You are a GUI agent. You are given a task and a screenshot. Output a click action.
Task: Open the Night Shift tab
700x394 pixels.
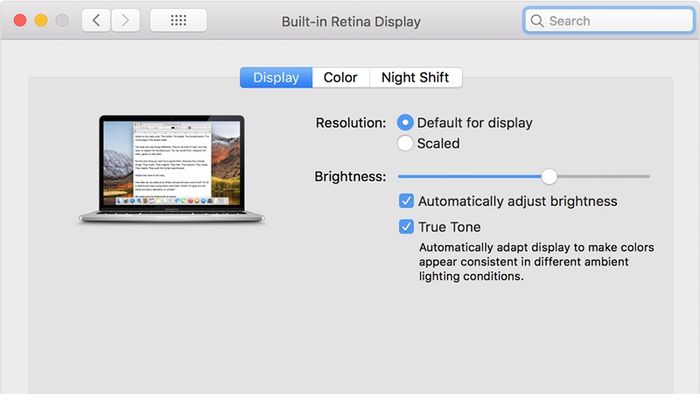pyautogui.click(x=416, y=78)
